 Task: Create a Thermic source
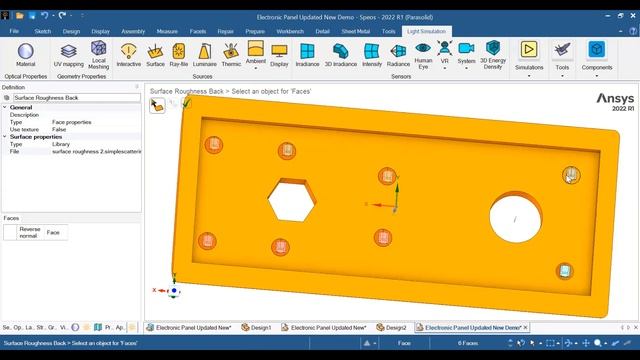[x=231, y=55]
